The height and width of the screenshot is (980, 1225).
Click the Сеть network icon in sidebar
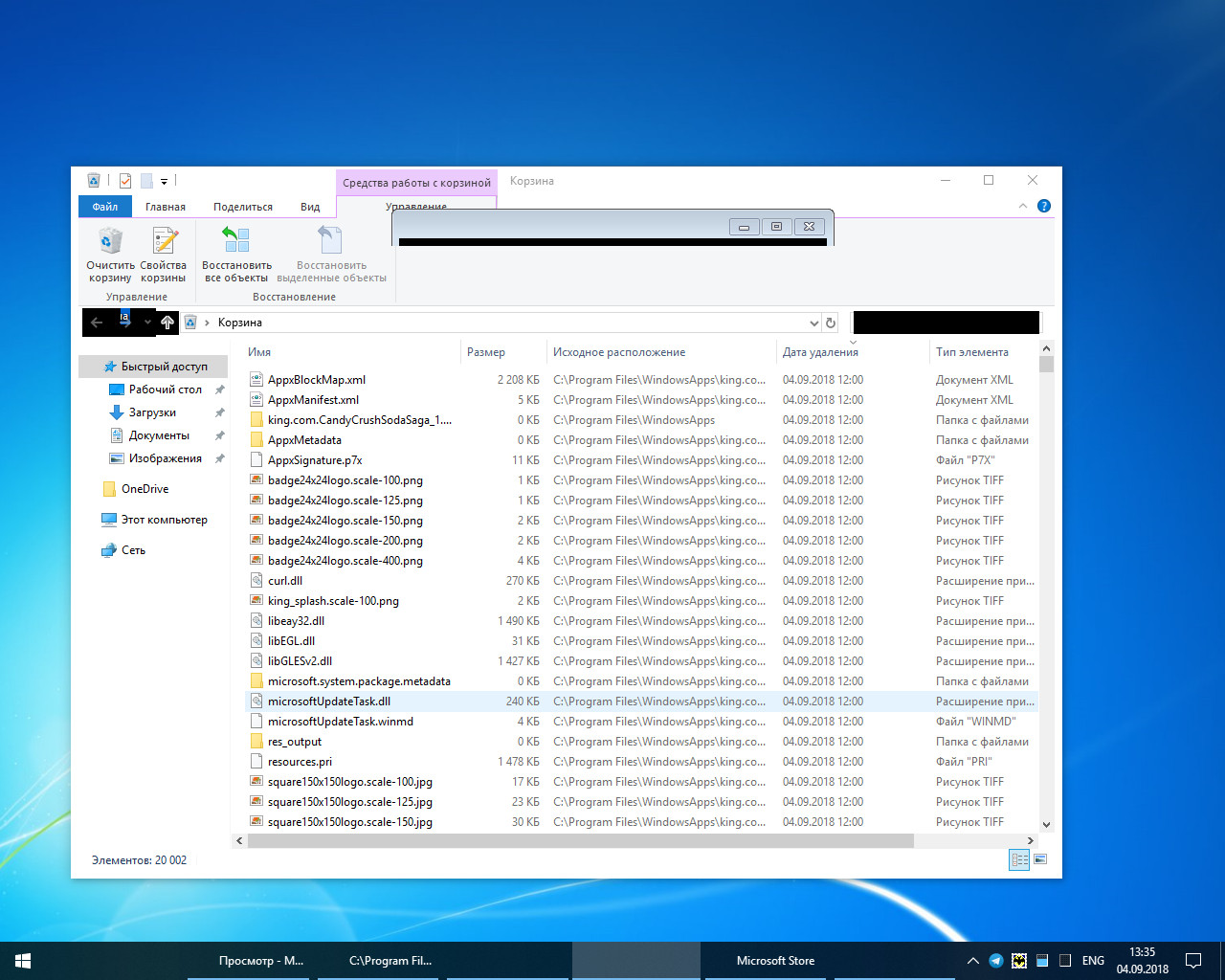point(109,550)
